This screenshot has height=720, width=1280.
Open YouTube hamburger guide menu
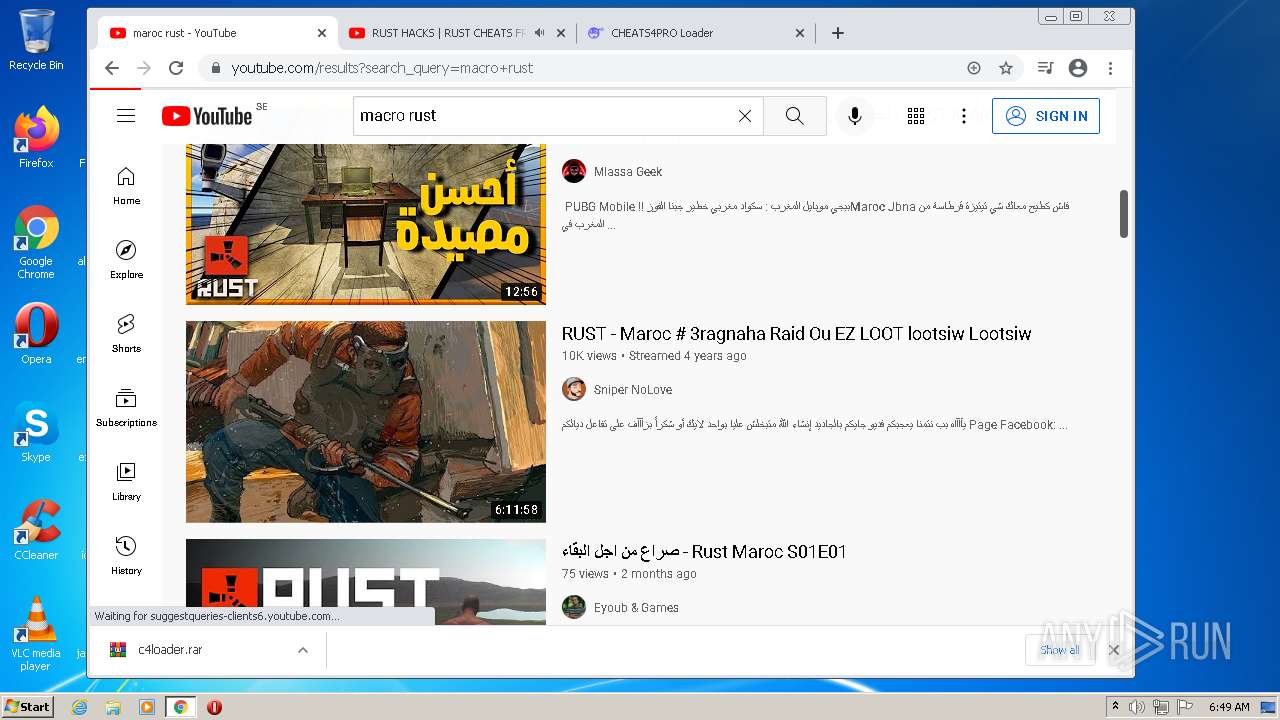[126, 116]
